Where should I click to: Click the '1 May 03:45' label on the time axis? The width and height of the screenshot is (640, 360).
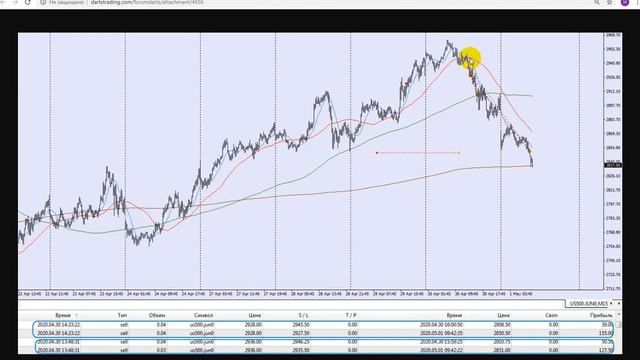[520, 294]
